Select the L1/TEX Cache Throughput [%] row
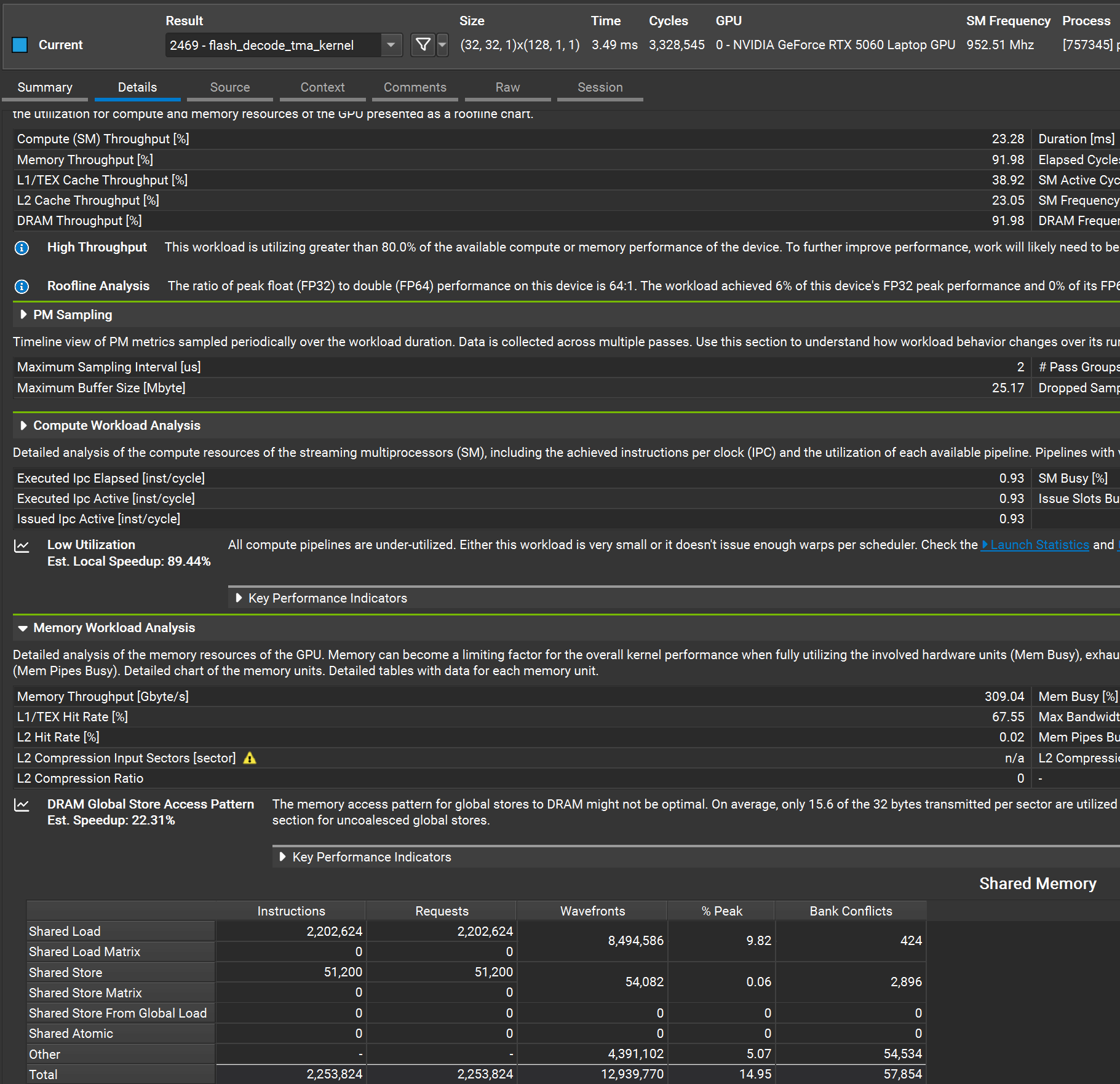Image resolution: width=1120 pixels, height=1084 pixels. [x=520, y=180]
